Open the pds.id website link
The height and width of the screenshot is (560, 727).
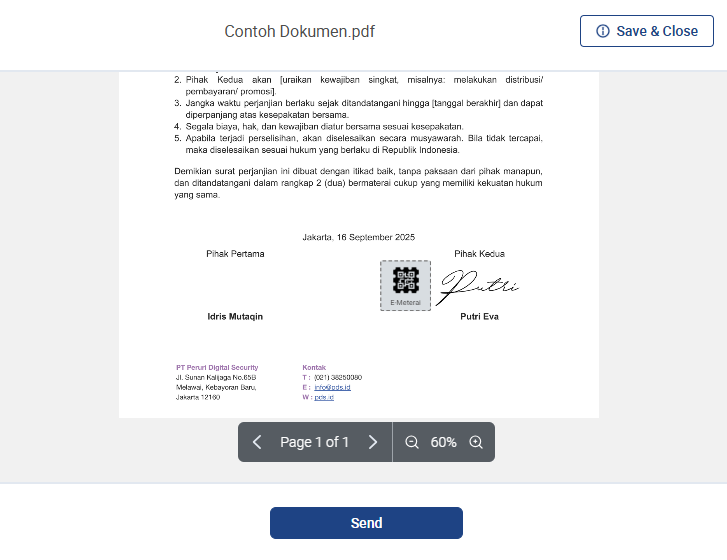point(324,397)
